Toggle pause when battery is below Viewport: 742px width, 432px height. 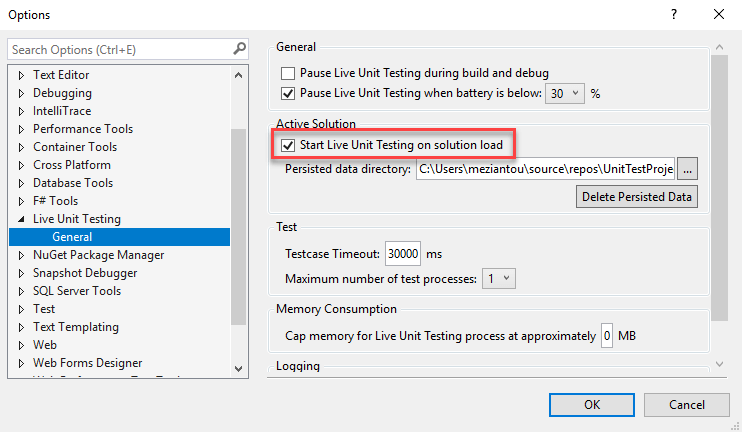point(289,93)
